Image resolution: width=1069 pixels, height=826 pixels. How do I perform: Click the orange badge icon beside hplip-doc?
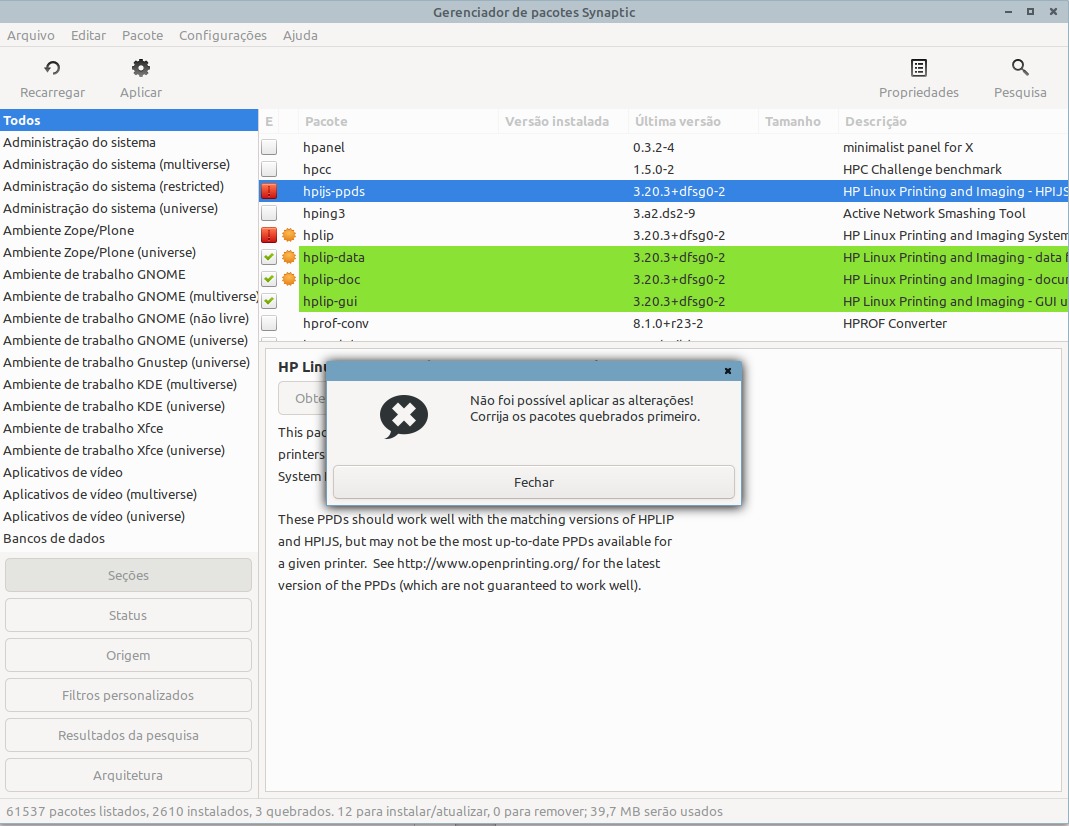tap(289, 279)
